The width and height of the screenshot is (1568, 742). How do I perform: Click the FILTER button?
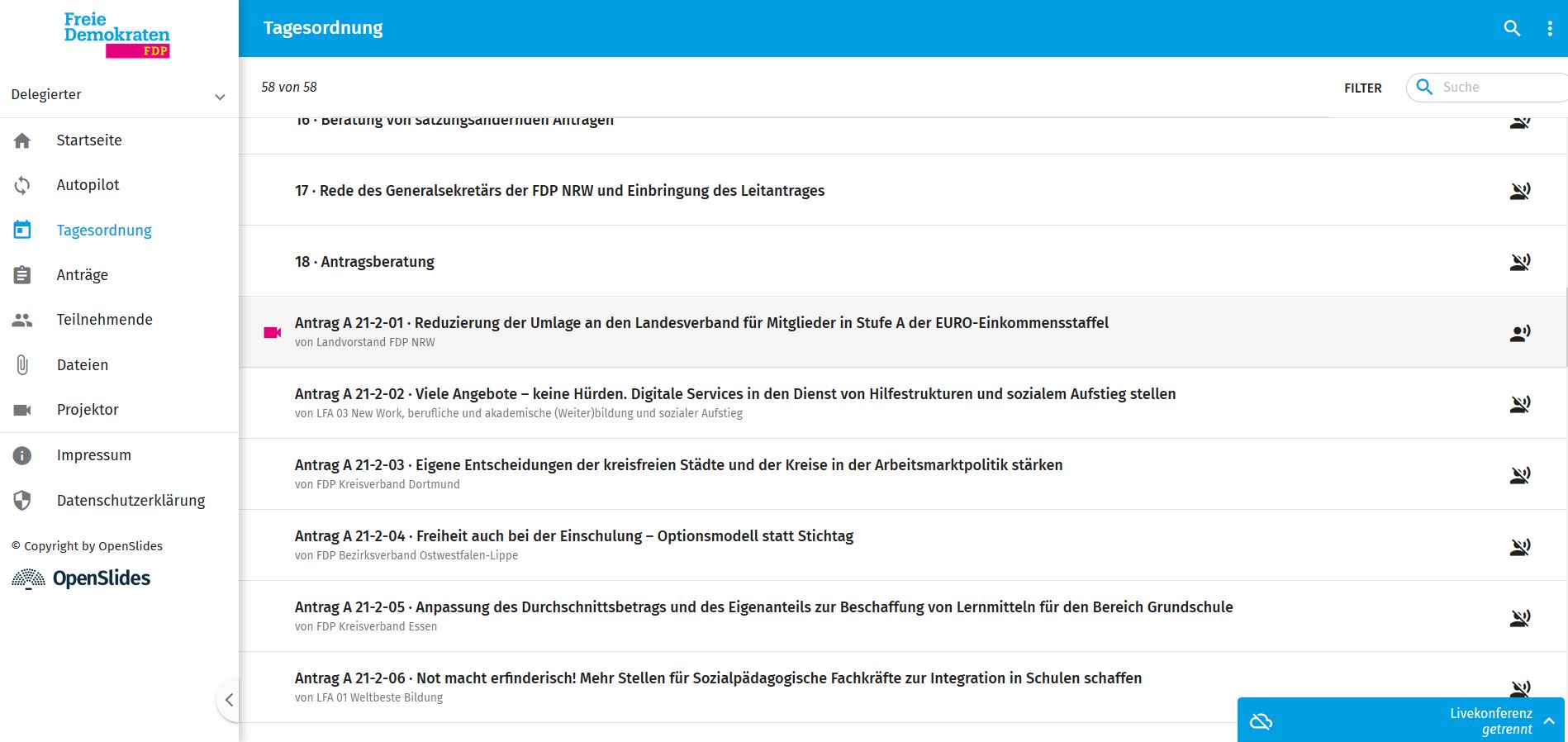[1362, 88]
